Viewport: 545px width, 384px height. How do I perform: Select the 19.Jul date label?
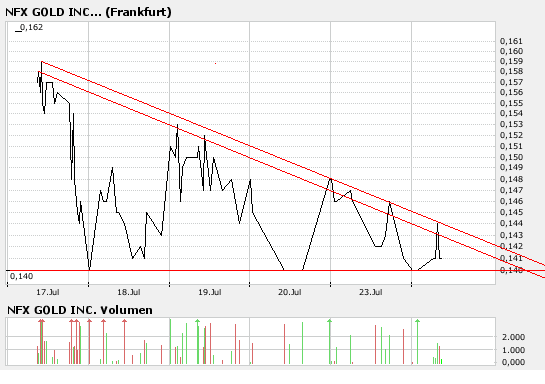pyautogui.click(x=210, y=292)
